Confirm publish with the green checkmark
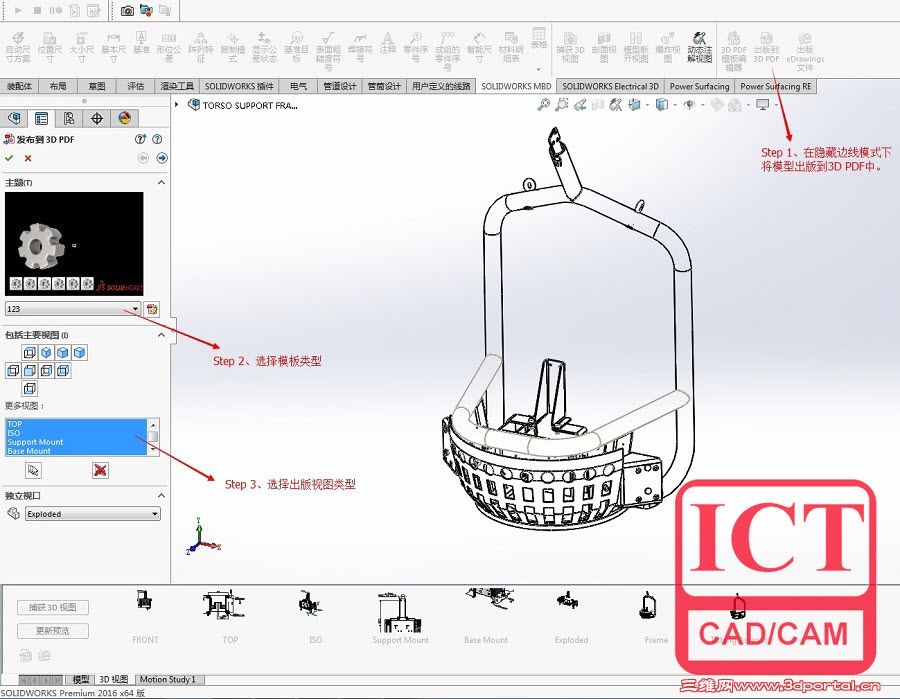 coord(9,158)
